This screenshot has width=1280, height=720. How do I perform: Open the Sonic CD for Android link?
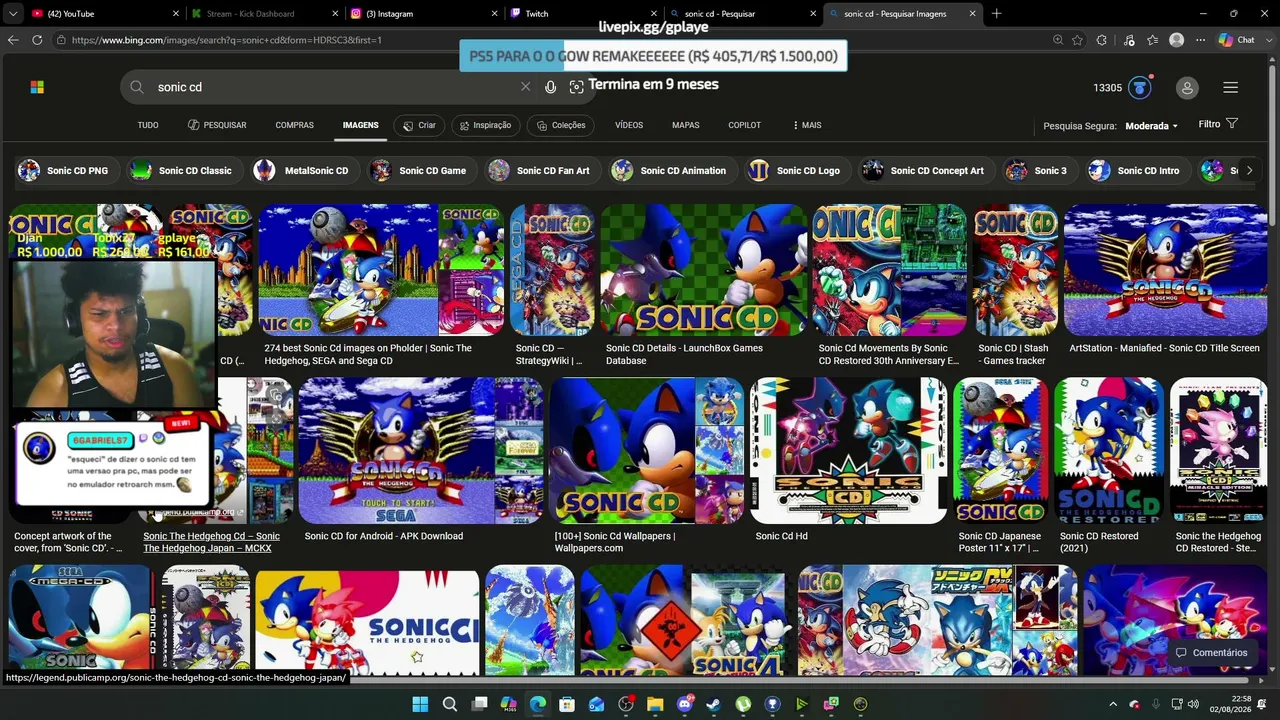pyautogui.click(x=384, y=536)
